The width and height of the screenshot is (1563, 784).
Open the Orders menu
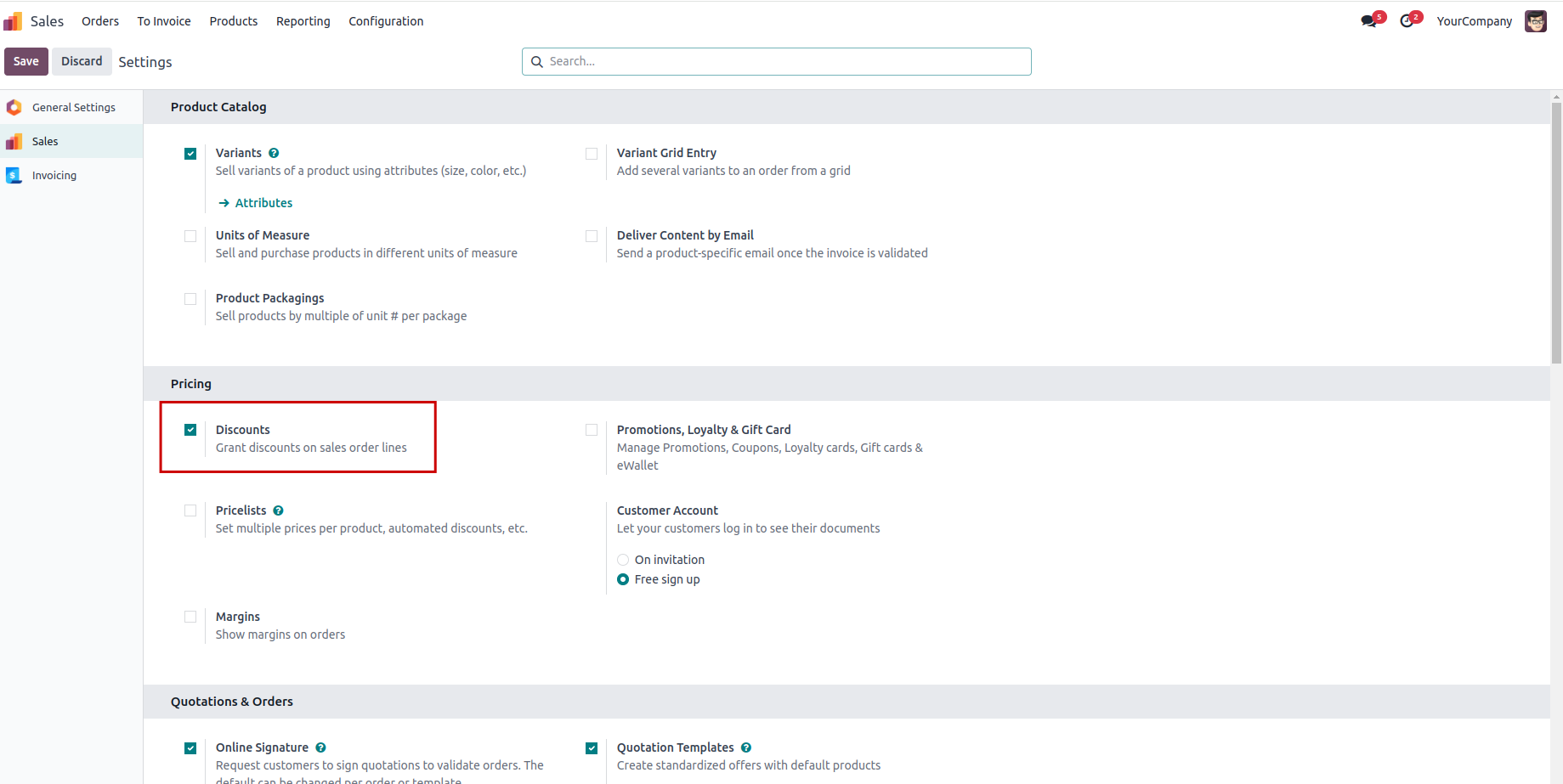100,21
